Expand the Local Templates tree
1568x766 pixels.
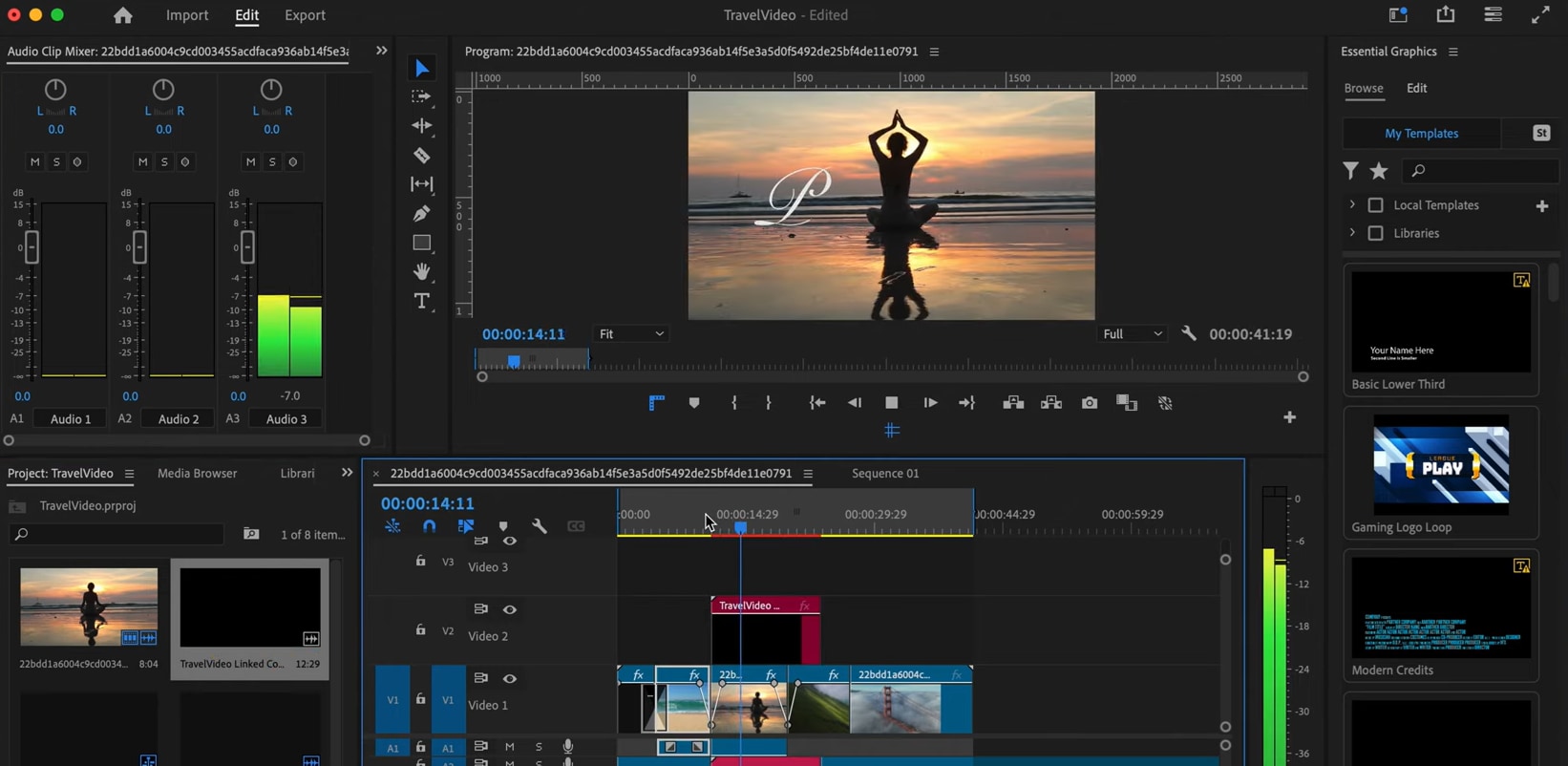1352,205
